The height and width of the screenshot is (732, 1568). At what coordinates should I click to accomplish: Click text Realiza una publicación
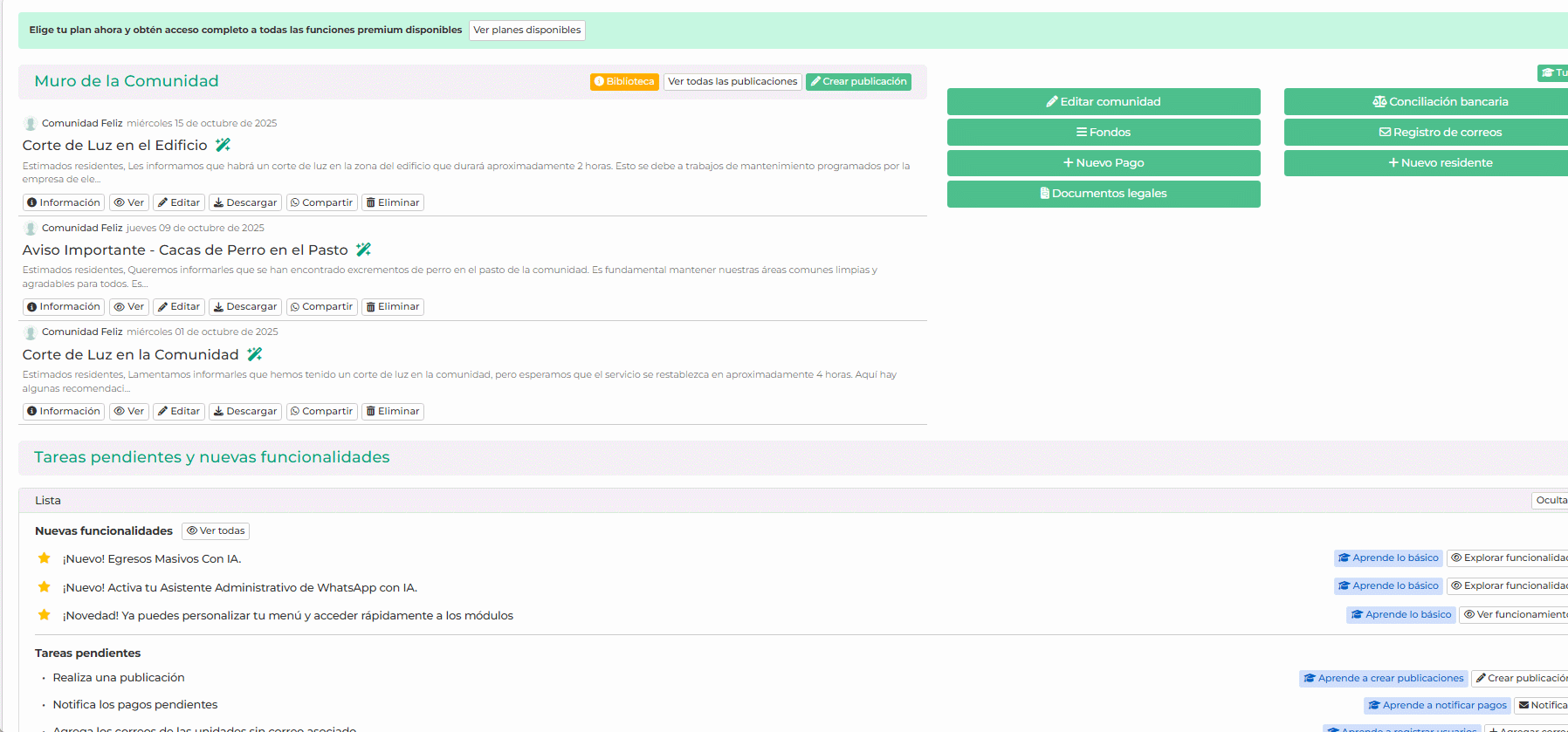tap(119, 677)
